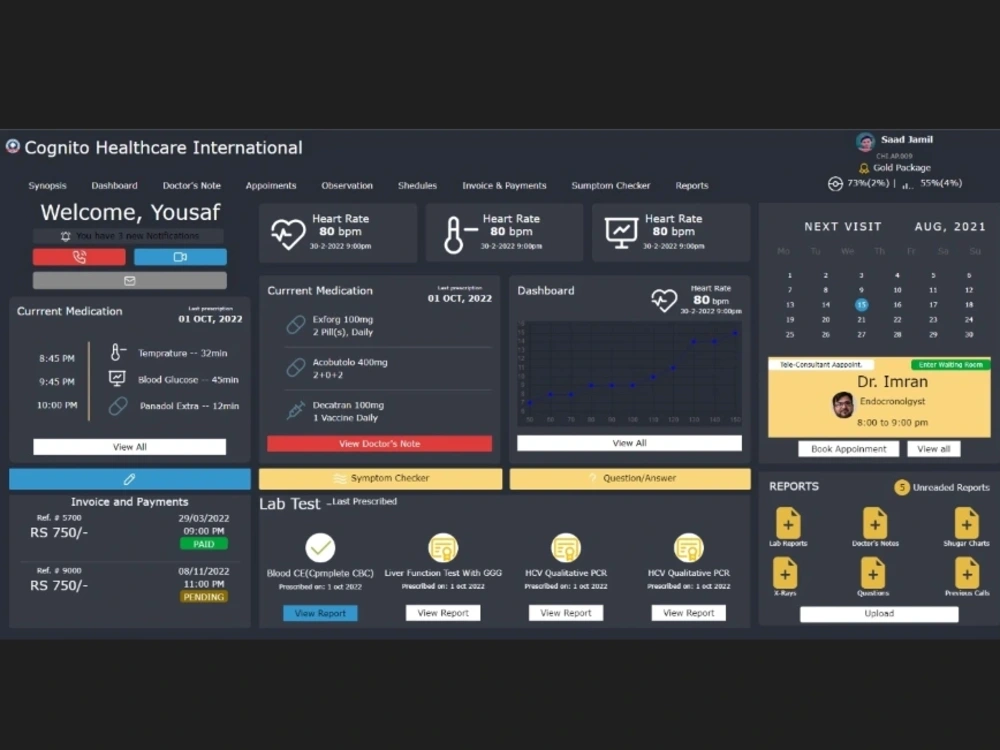1000x750 pixels.
Task: Click the Decatran syringe icon
Action: click(295, 410)
